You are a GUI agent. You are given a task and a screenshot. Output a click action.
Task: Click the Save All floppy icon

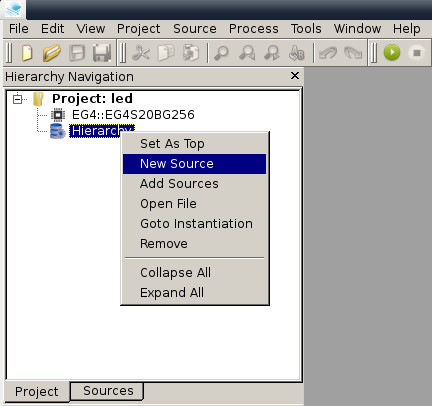[x=102, y=53]
